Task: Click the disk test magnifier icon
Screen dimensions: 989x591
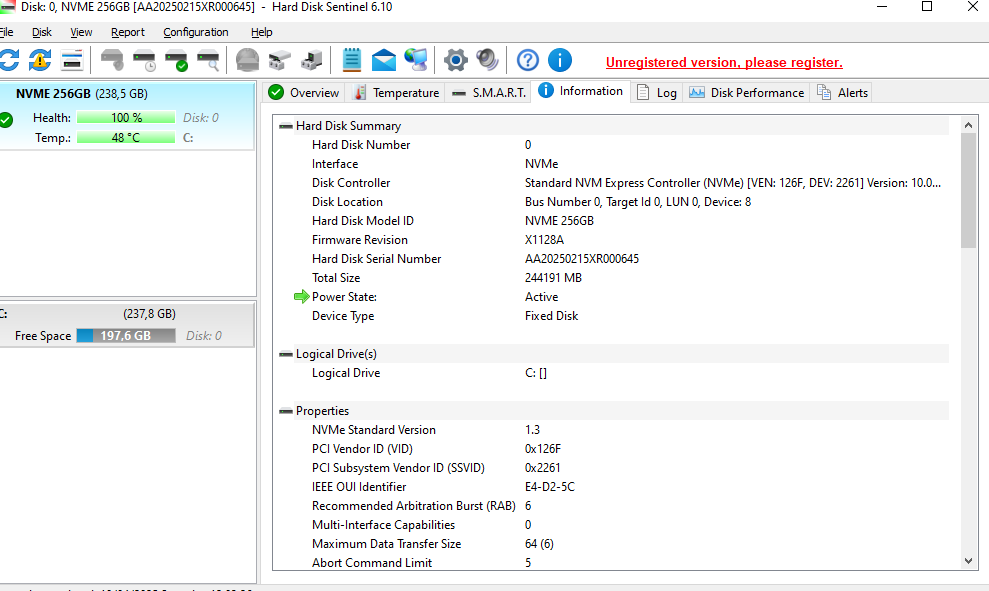Action: coord(208,60)
